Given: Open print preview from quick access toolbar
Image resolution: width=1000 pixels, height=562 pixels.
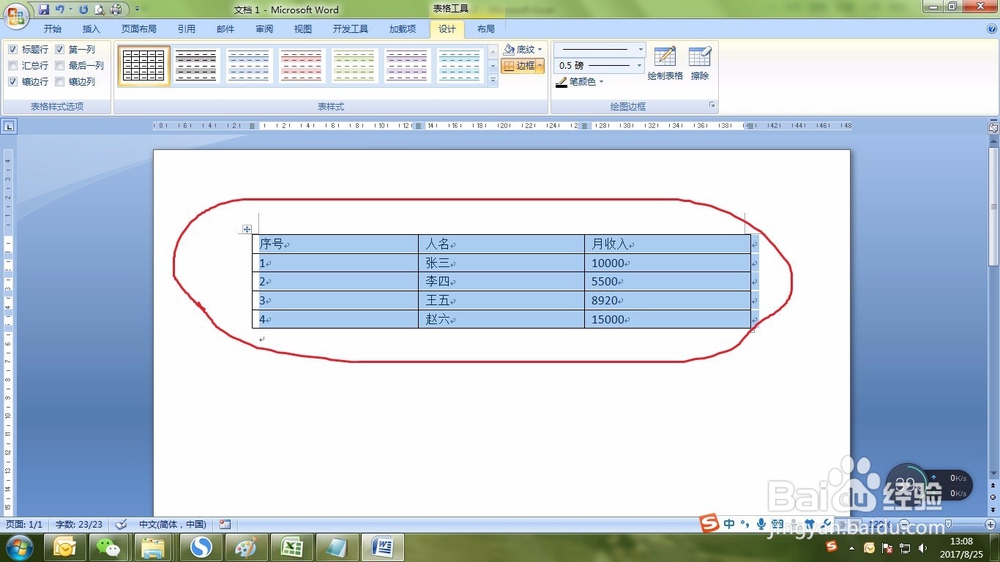Looking at the screenshot, I should pyautogui.click(x=99, y=10).
